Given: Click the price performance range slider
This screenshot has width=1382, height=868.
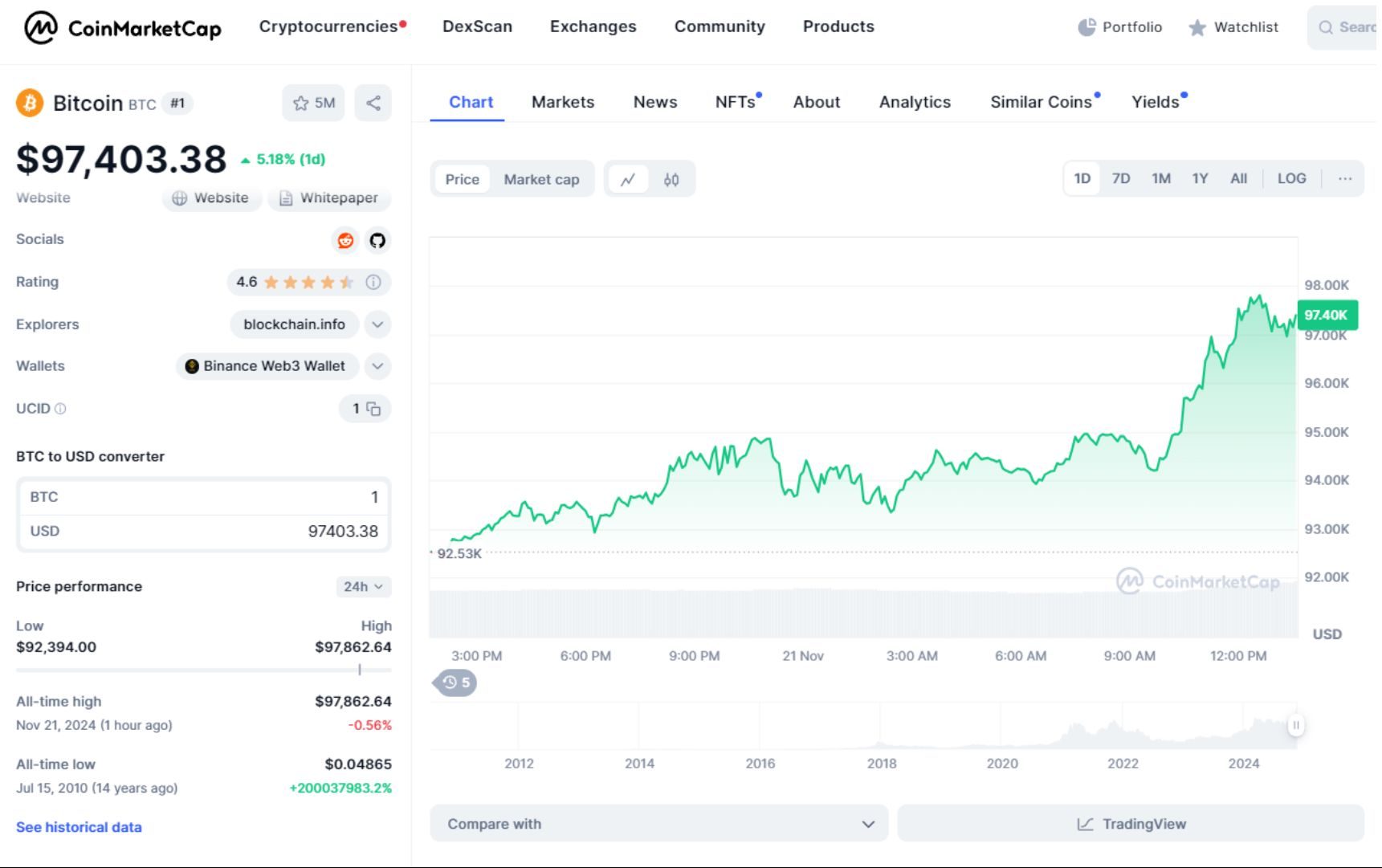Looking at the screenshot, I should [360, 668].
